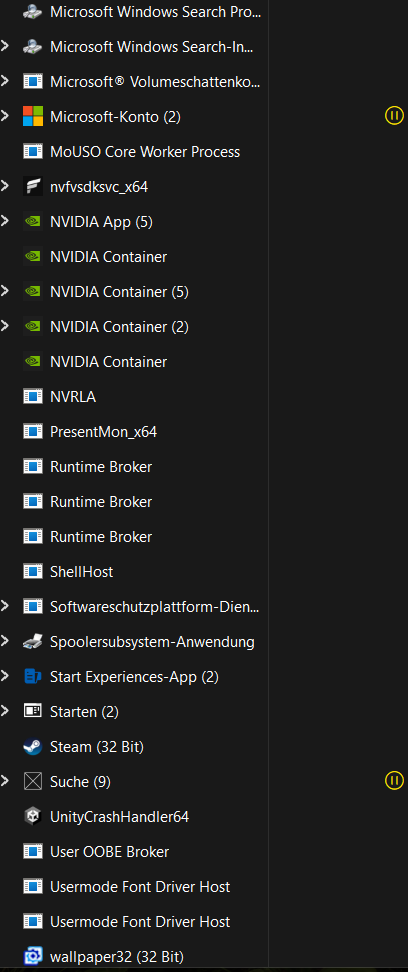Expand the Spoolersubsystem-Anwendung process
Screen dimensions: 408x972
click(5, 641)
